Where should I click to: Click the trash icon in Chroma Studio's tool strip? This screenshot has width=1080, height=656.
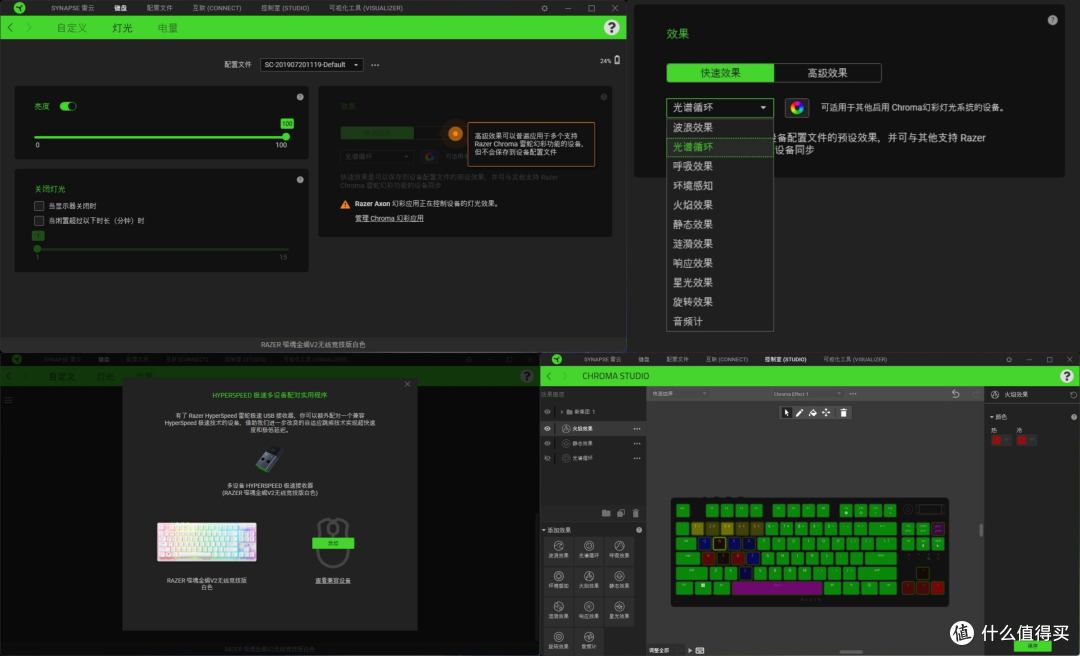click(x=843, y=413)
